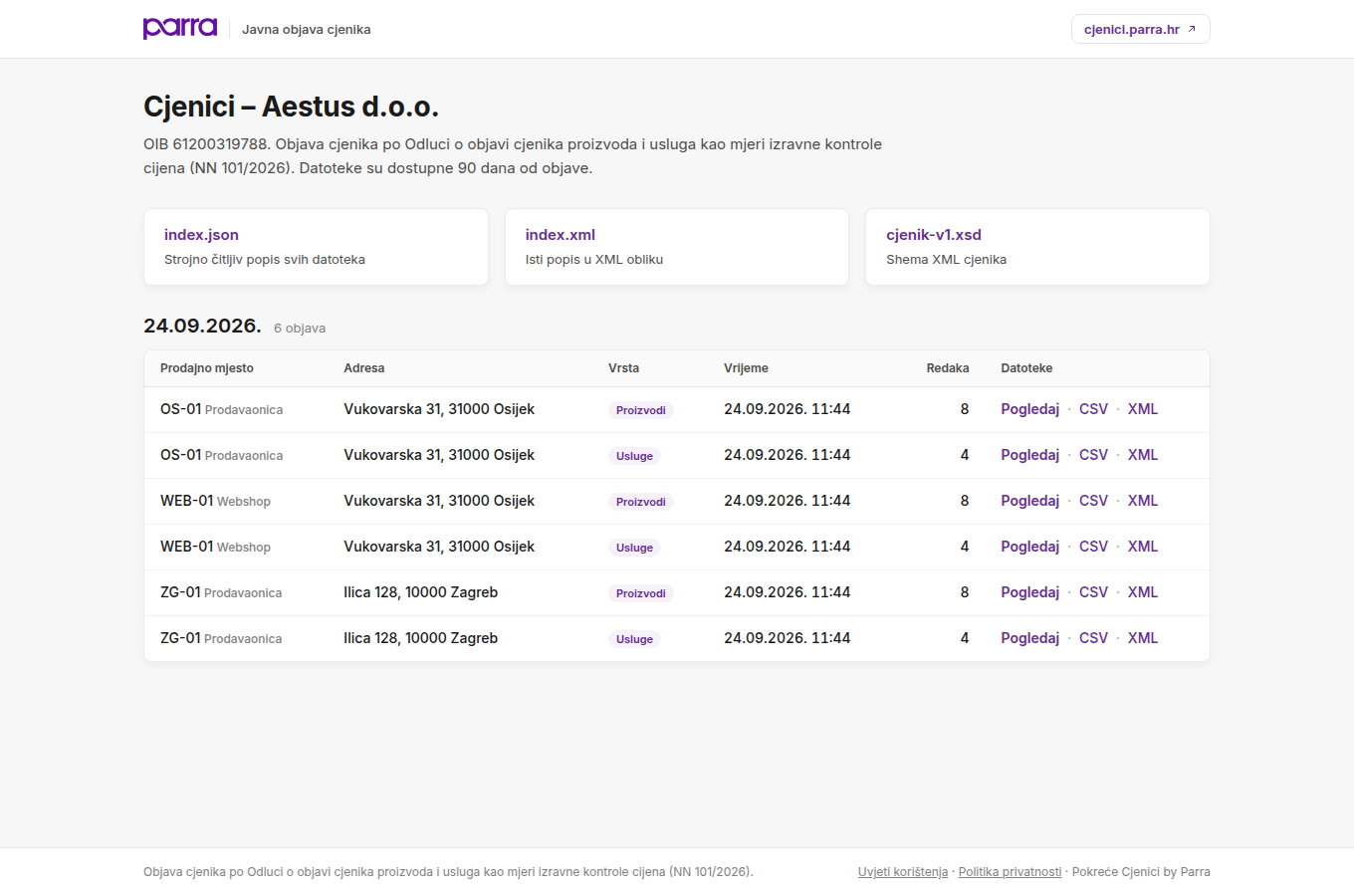1354x896 pixels.
Task: Select the 24.09.2026. date heading
Action: tap(202, 326)
